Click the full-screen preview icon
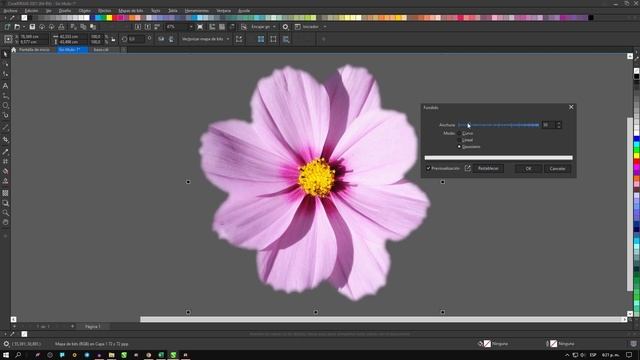Viewport: 640px width, 360px height. pyautogui.click(x=200, y=27)
